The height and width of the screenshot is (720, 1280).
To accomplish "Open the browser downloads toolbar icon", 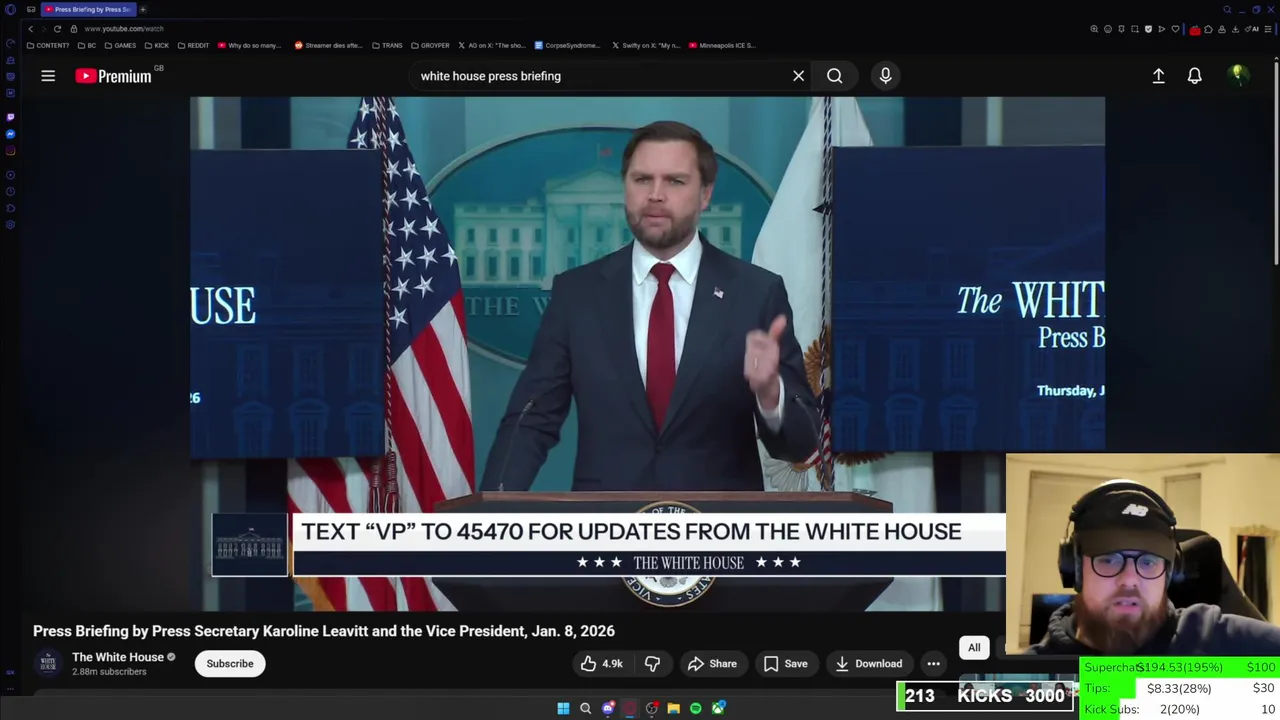I will (x=1235, y=29).
